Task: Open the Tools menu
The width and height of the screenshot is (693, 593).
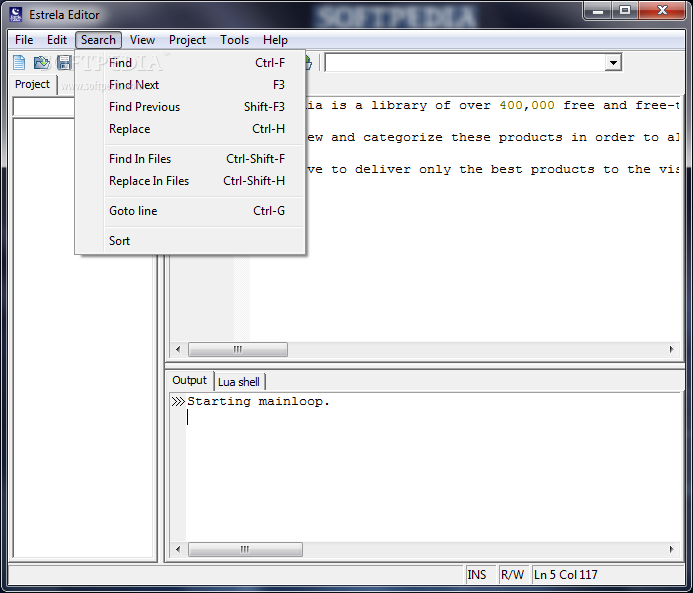Action: (235, 40)
